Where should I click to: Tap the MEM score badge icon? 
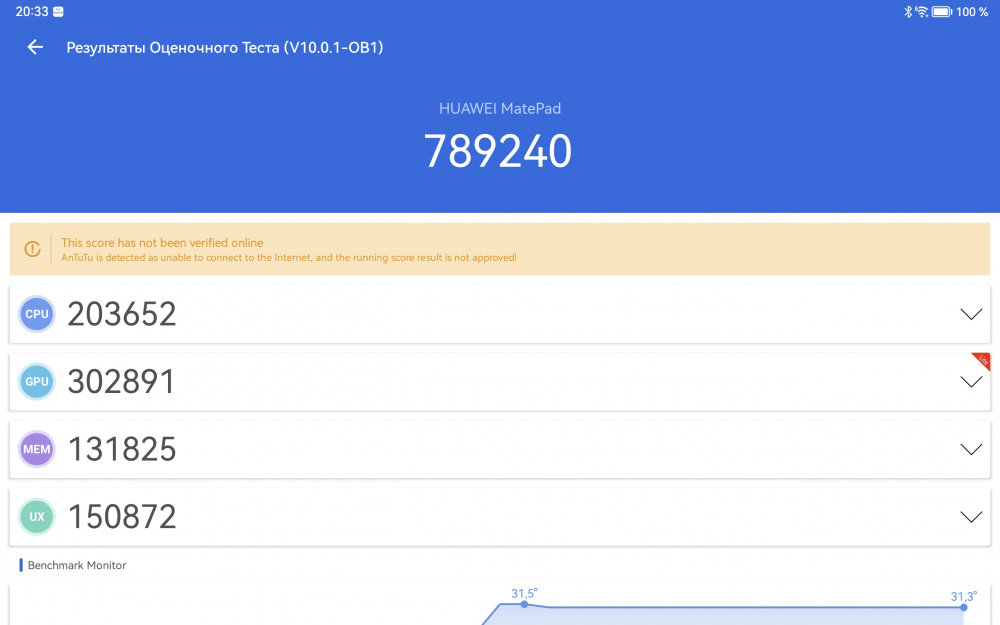pyautogui.click(x=37, y=449)
